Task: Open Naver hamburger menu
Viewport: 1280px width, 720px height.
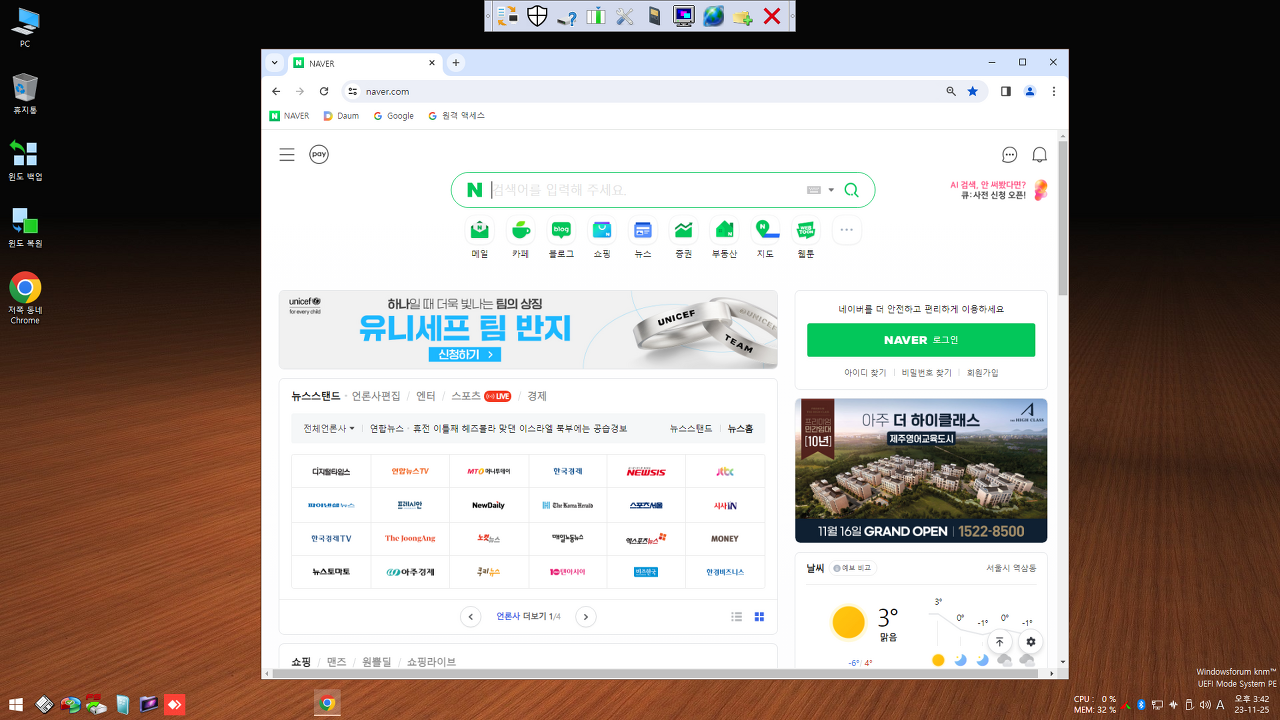Action: coord(287,154)
